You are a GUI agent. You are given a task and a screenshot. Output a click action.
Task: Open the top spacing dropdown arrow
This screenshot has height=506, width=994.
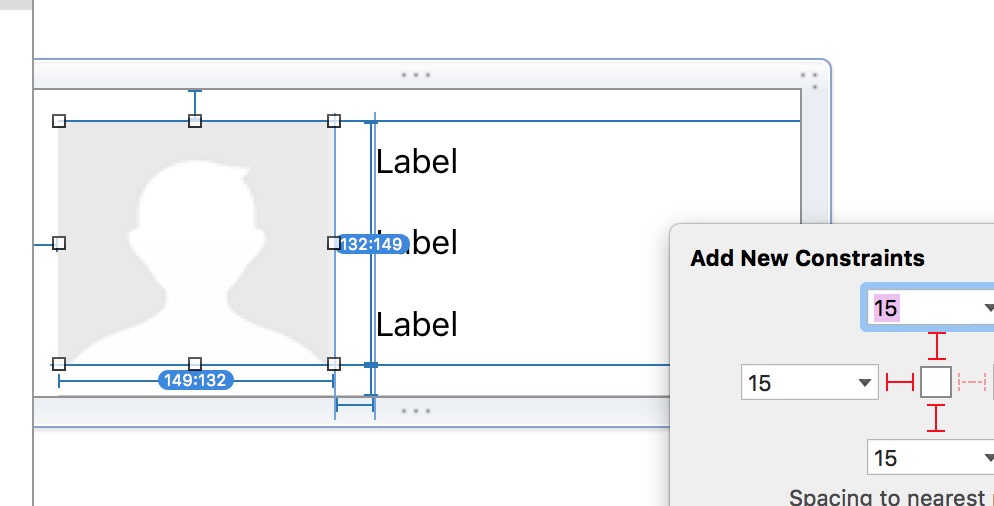988,308
